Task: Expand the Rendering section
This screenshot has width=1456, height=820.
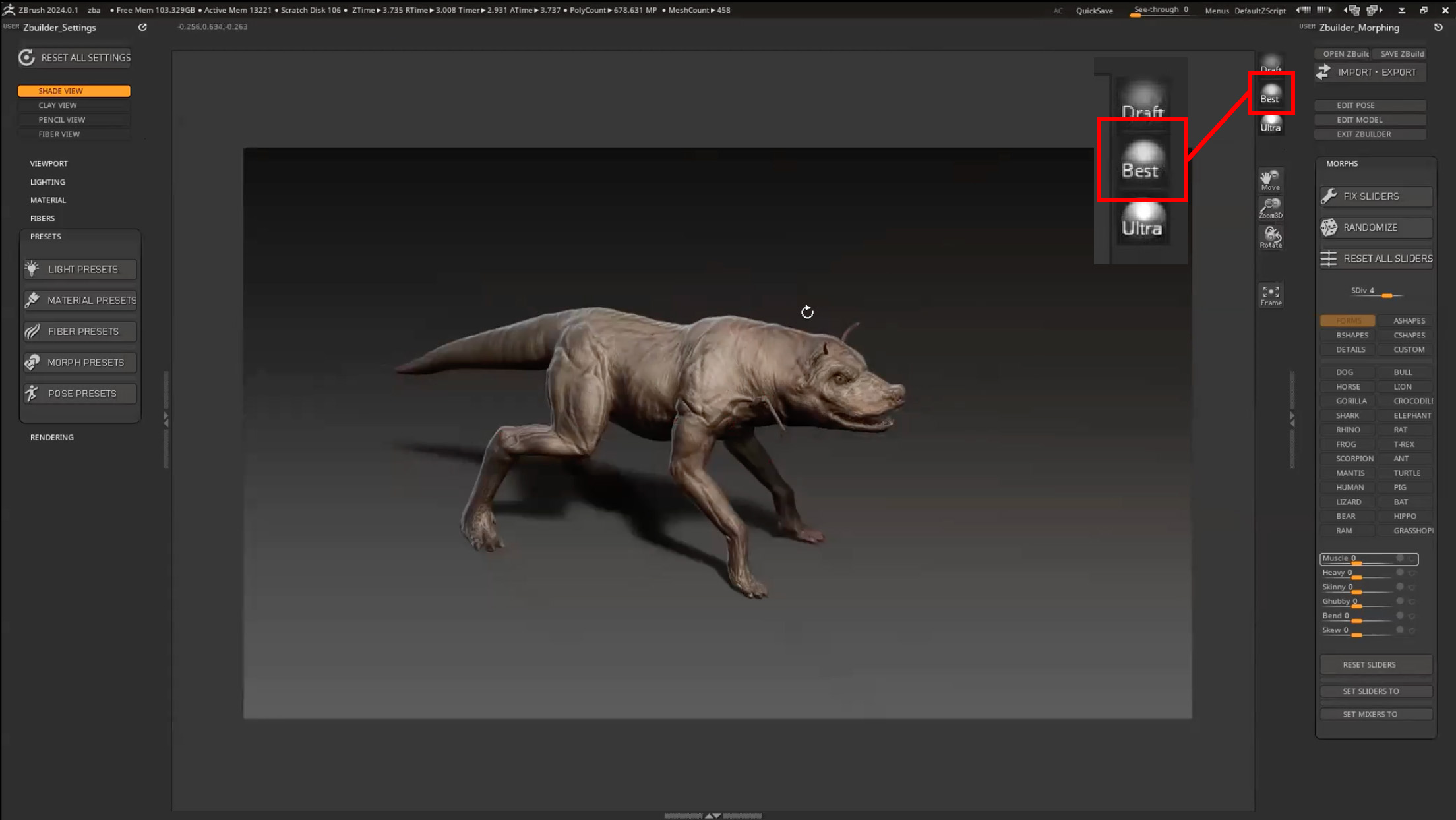Action: pos(51,438)
